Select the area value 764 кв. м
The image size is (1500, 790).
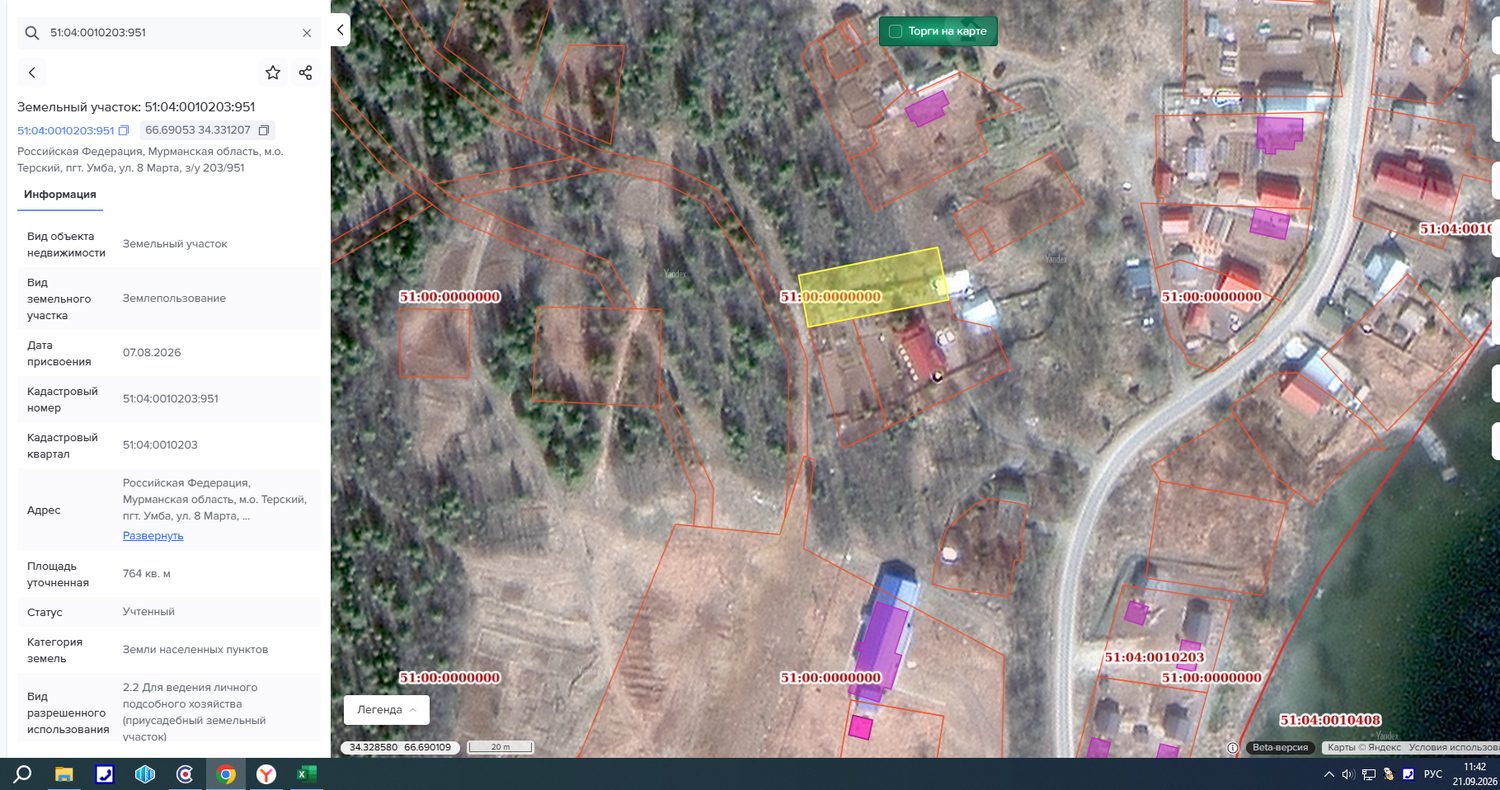point(147,574)
